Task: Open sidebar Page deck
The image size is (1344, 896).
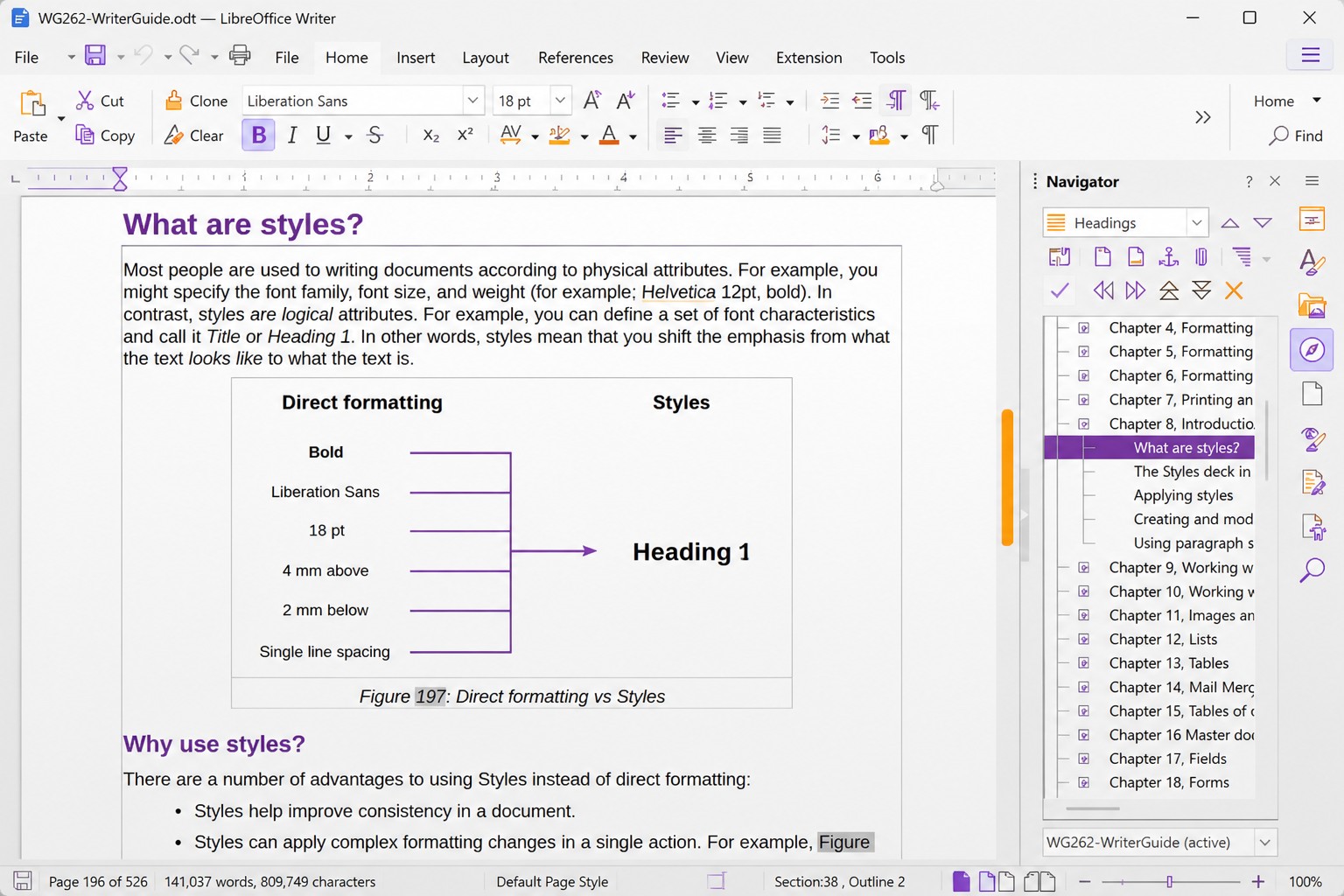Action: coord(1312,394)
